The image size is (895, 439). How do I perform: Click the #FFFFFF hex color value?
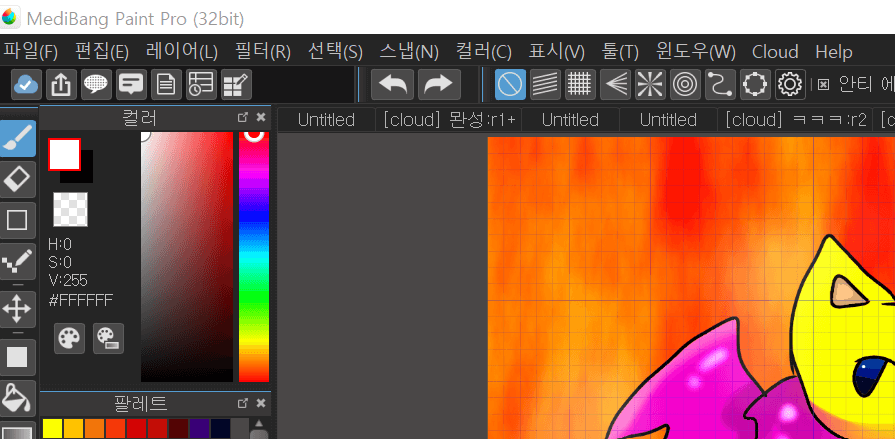pos(80,300)
